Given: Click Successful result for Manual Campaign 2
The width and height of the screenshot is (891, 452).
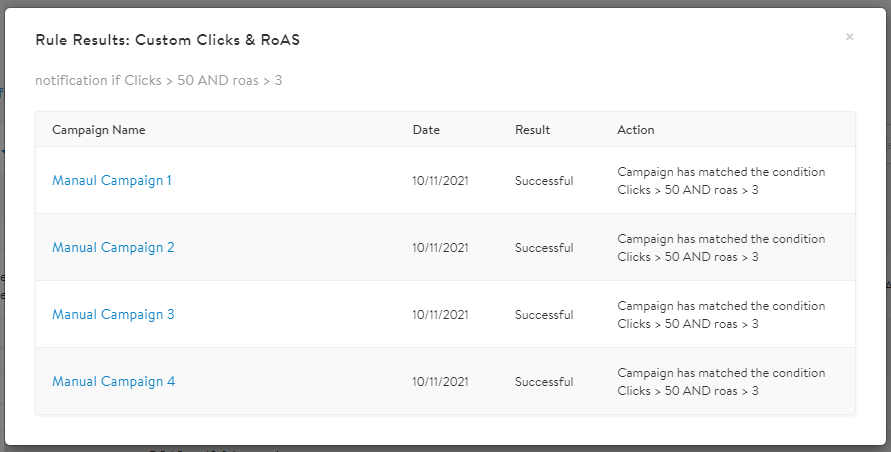Looking at the screenshot, I should 544,248.
